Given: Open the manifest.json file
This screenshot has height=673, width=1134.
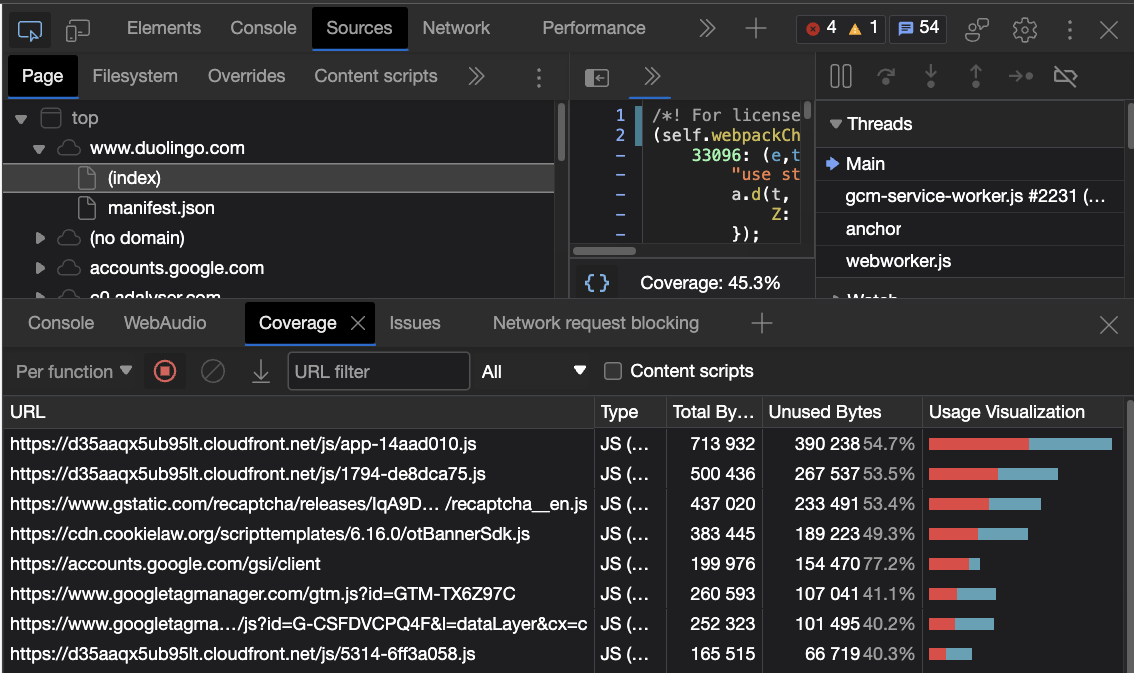Looking at the screenshot, I should click(278, 208).
